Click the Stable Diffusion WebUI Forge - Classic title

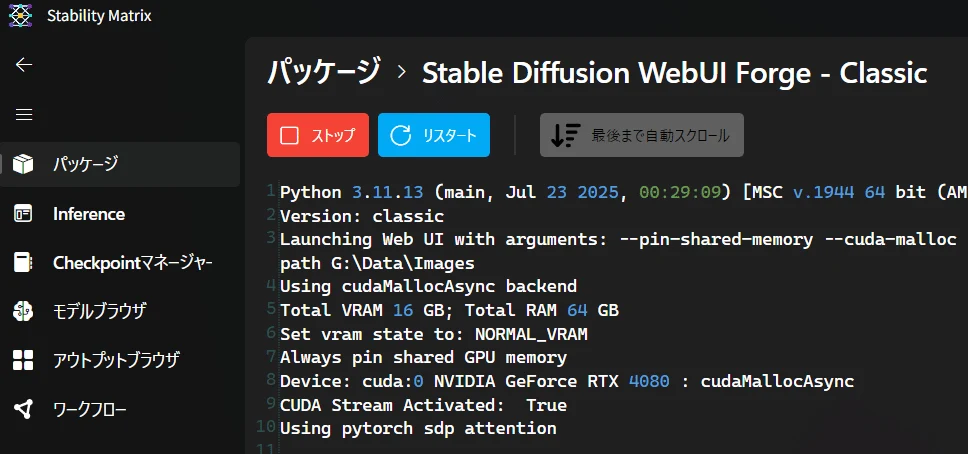coord(675,74)
